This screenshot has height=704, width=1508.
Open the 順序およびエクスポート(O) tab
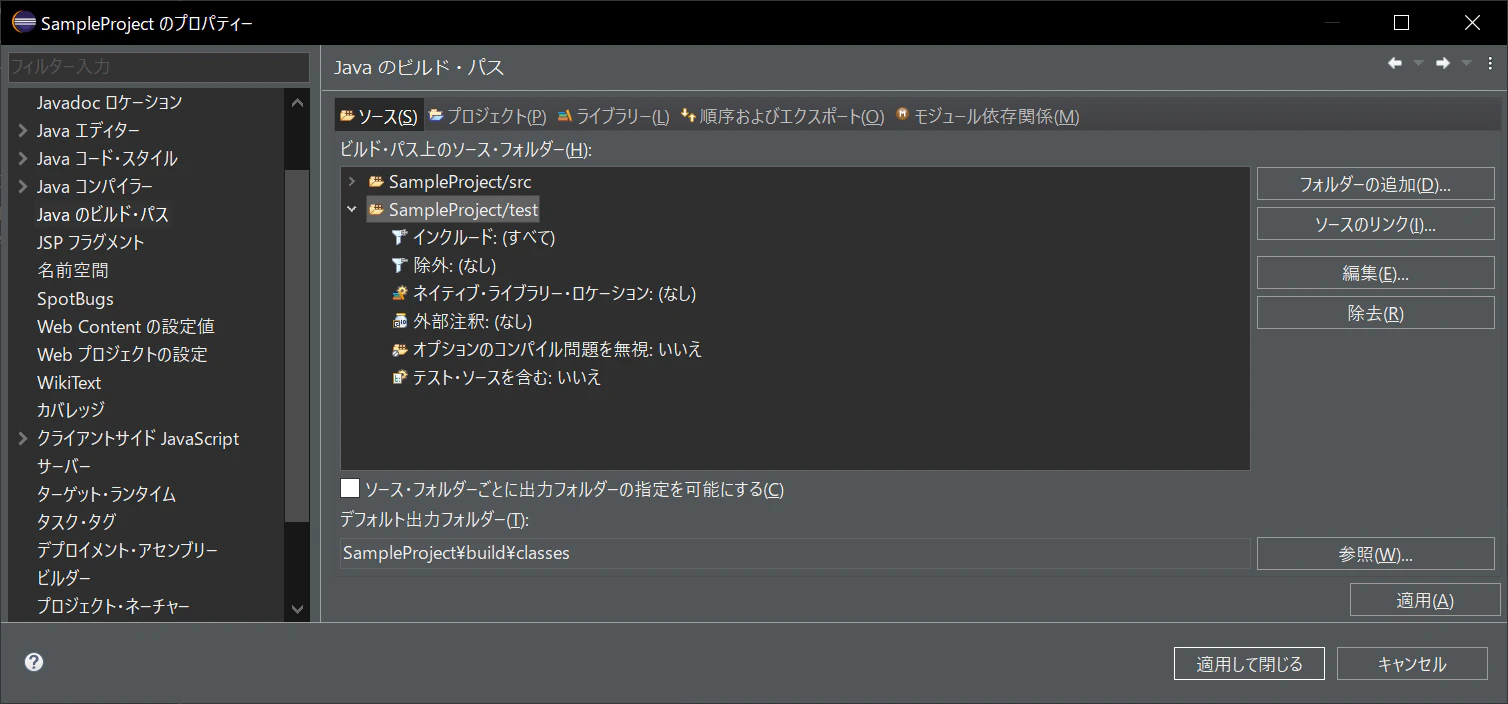pos(782,116)
